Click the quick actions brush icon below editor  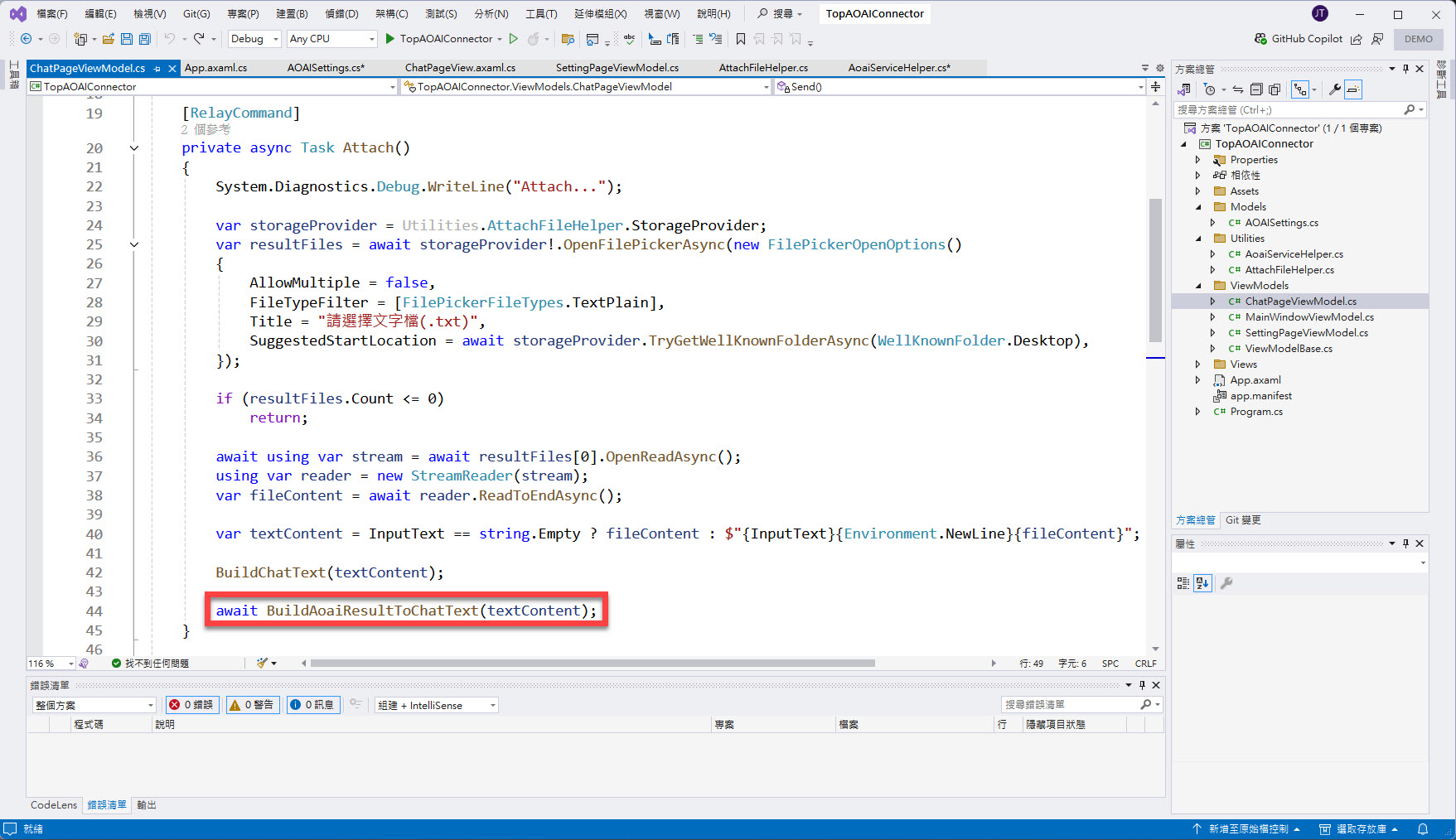(x=263, y=663)
